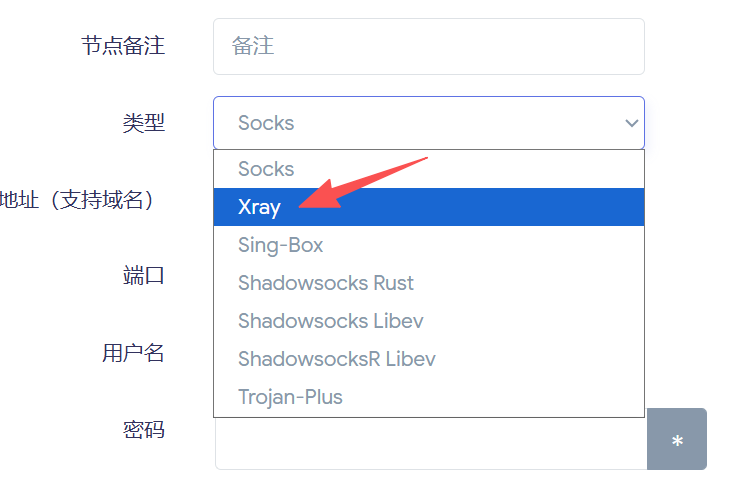Image resolution: width=750 pixels, height=504 pixels.
Task: Click the 节点备注 field label
Action: [123, 46]
